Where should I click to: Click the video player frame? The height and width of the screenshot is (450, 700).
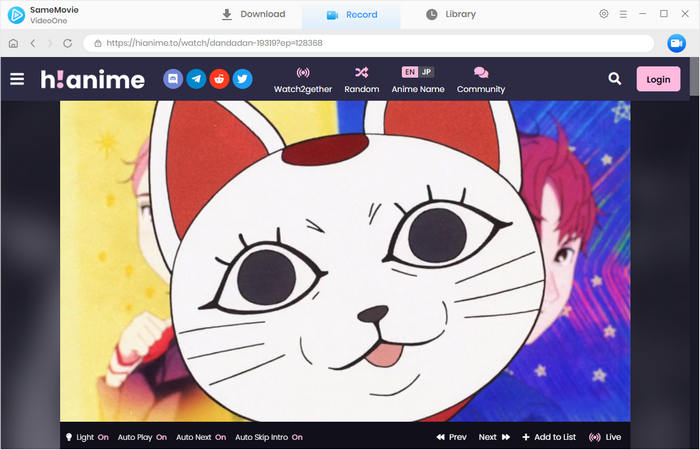[345, 261]
